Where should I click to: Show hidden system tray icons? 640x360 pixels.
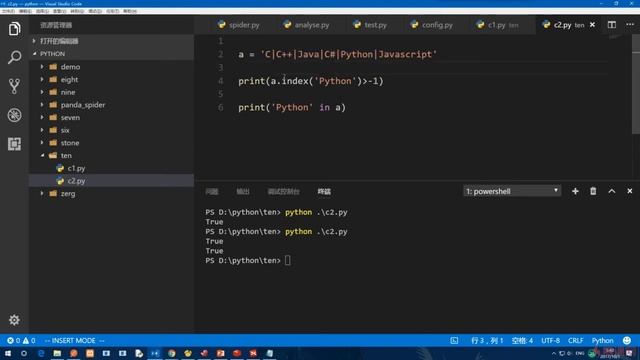pos(554,353)
